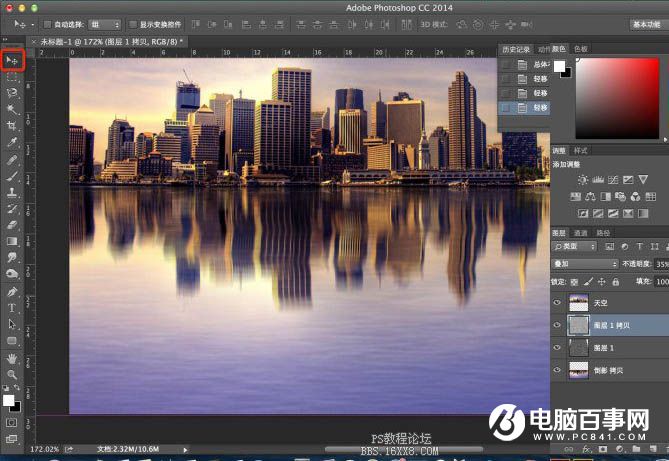Add a Black & White adjustment layer
Viewport: 669px width, 461px height.
click(x=605, y=196)
